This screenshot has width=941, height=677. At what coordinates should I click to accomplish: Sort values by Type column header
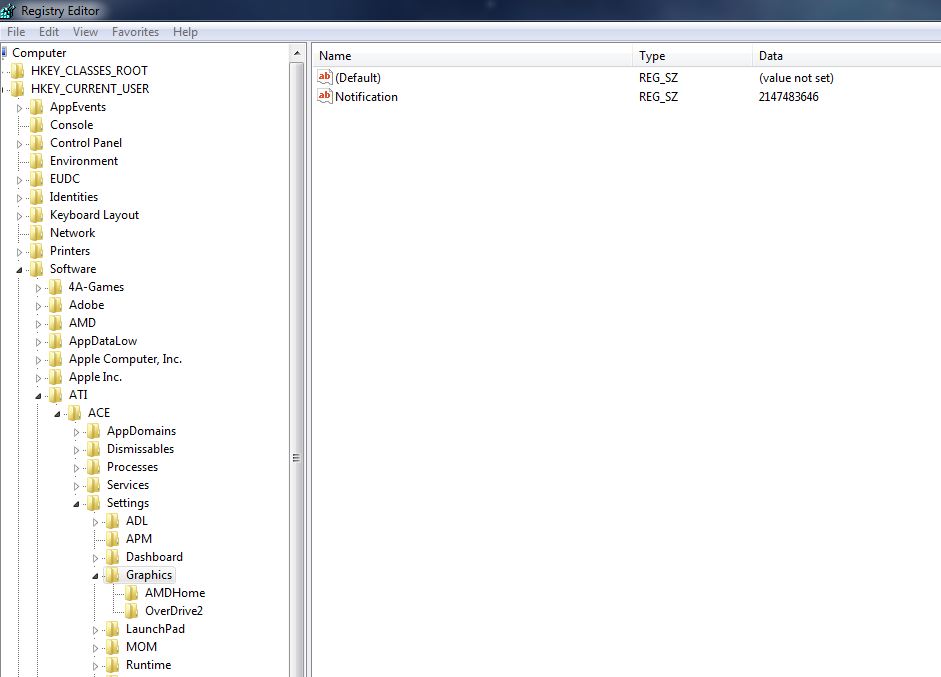pyautogui.click(x=692, y=56)
